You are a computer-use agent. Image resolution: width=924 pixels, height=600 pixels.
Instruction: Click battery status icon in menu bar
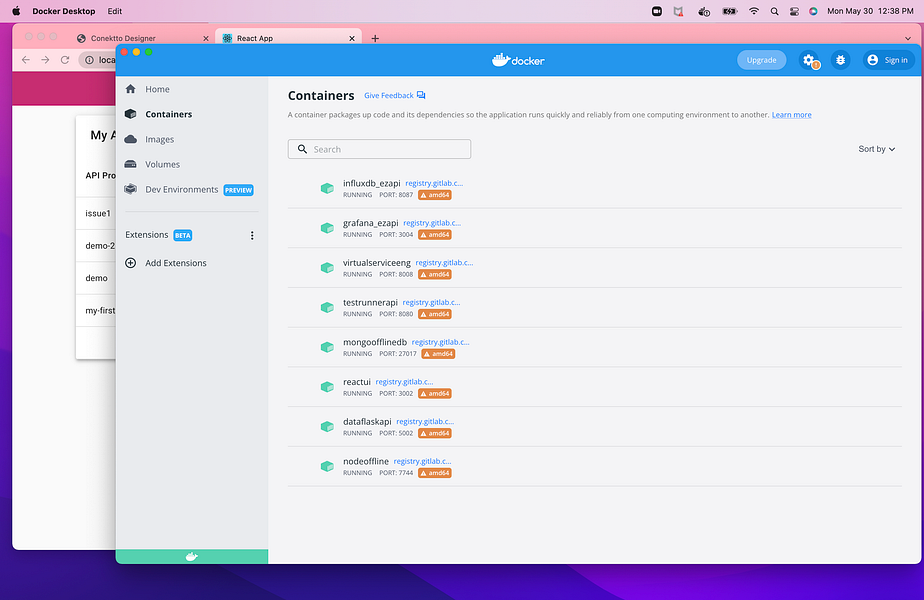pyautogui.click(x=730, y=11)
